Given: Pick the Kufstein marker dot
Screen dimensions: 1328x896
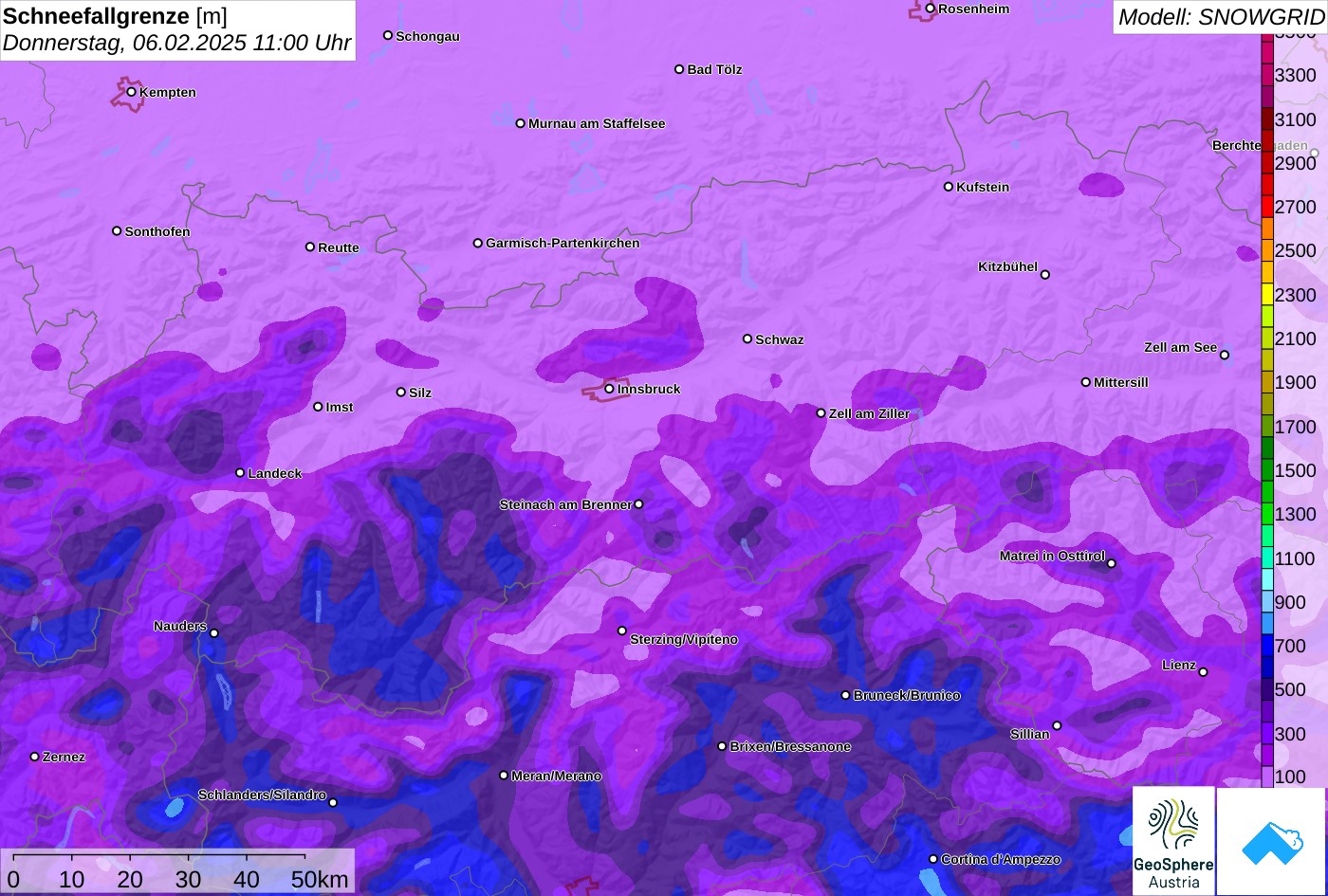Looking at the screenshot, I should 949,187.
